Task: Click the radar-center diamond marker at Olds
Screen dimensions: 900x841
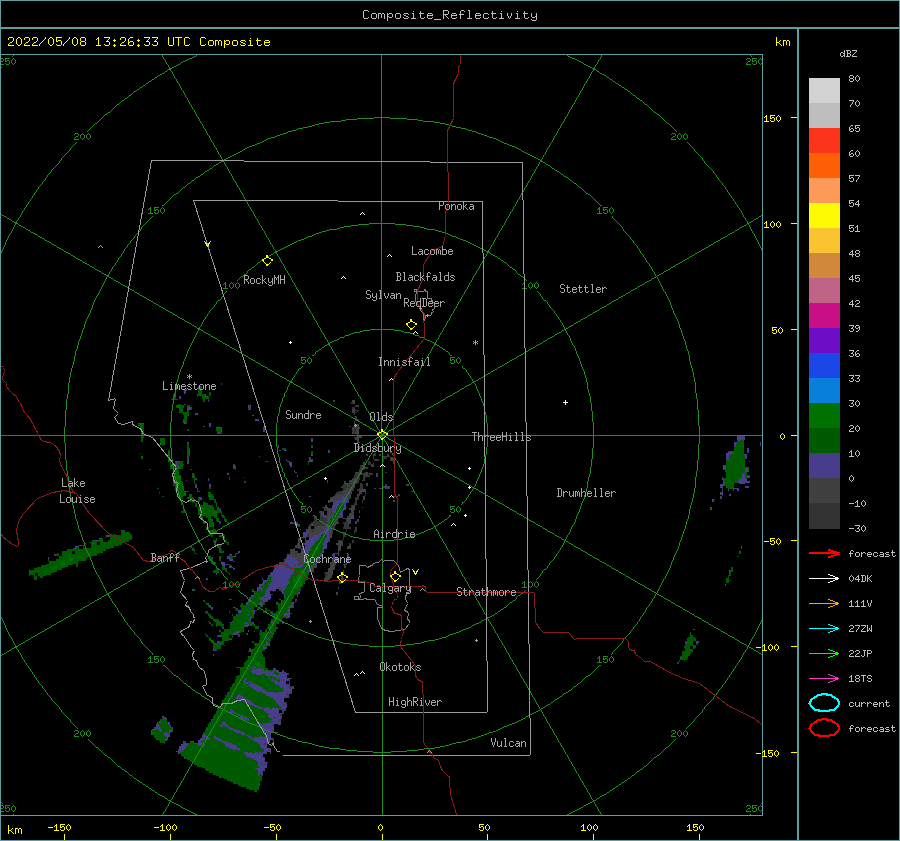Action: click(382, 435)
